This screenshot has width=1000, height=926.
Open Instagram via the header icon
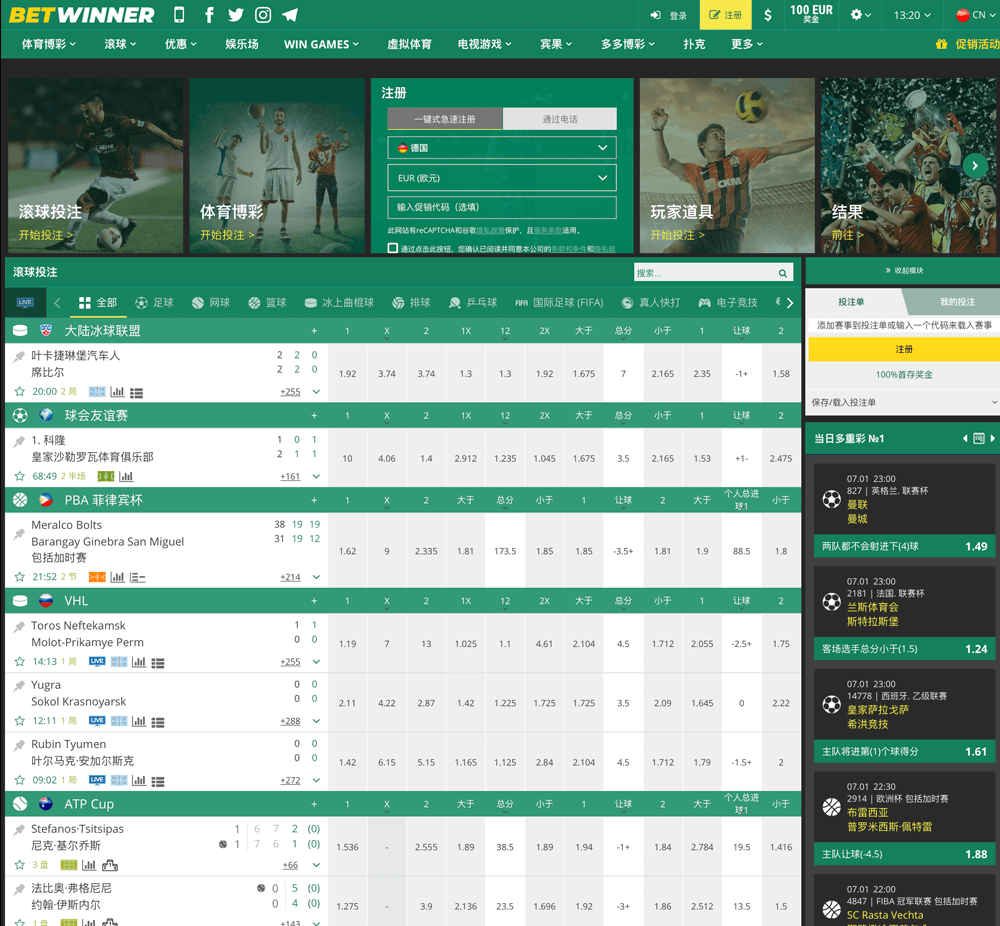coord(263,15)
